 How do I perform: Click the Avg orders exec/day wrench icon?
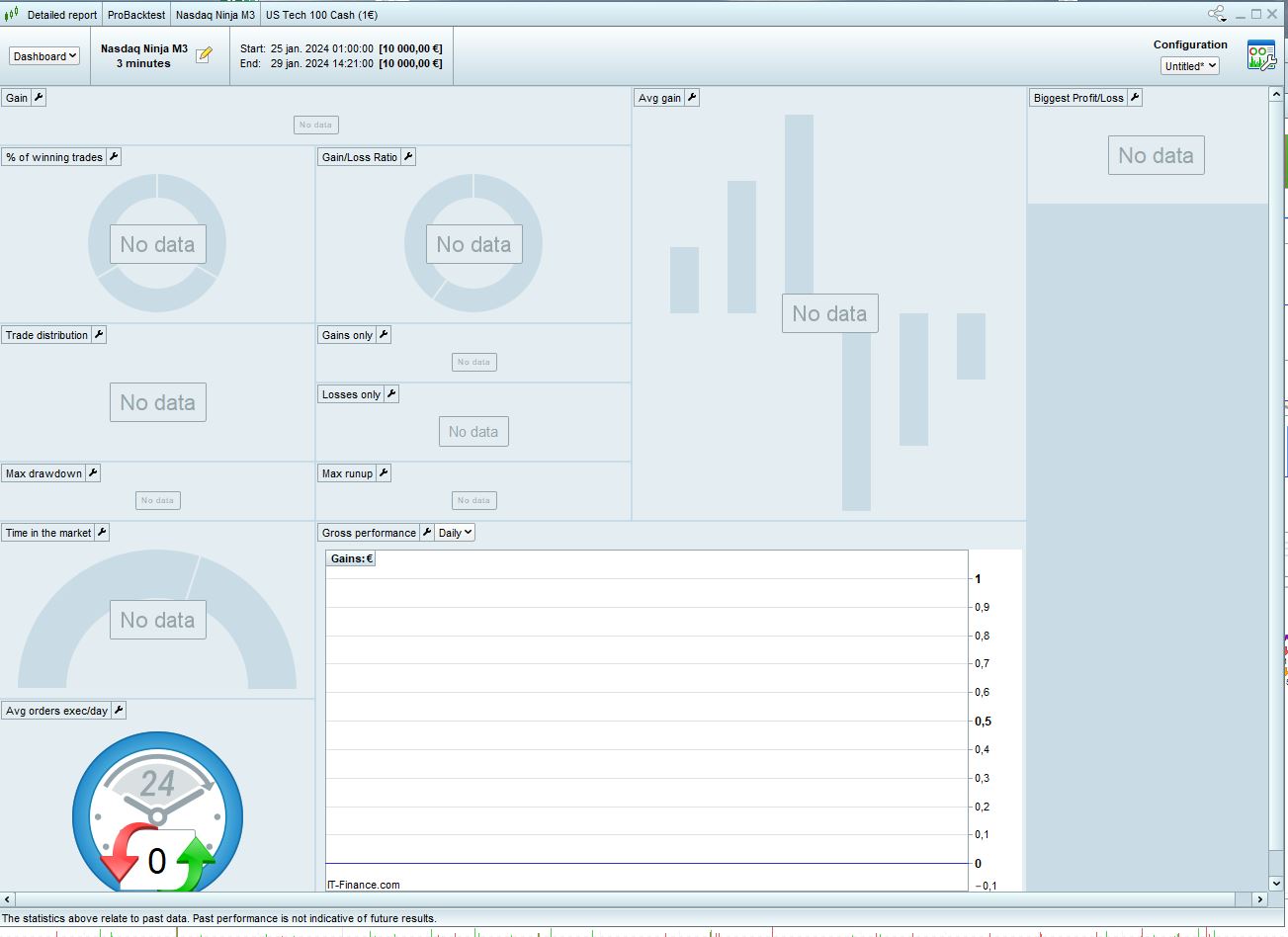point(119,711)
